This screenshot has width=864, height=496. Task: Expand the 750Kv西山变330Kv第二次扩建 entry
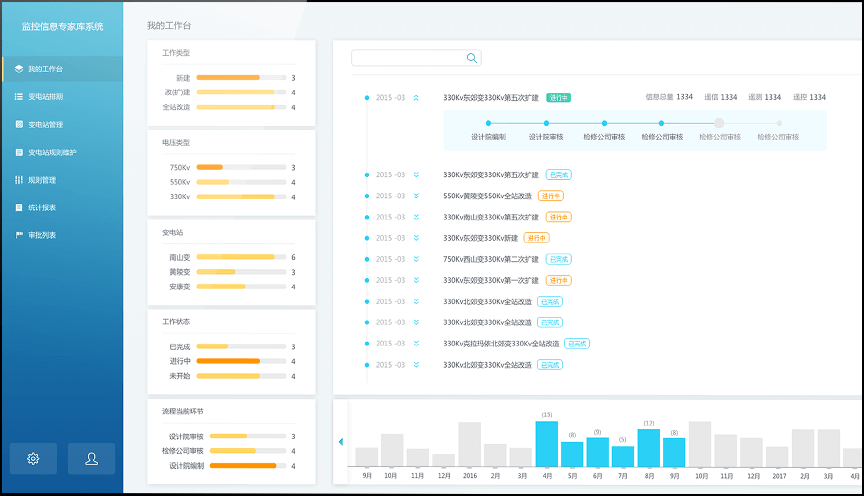(416, 259)
